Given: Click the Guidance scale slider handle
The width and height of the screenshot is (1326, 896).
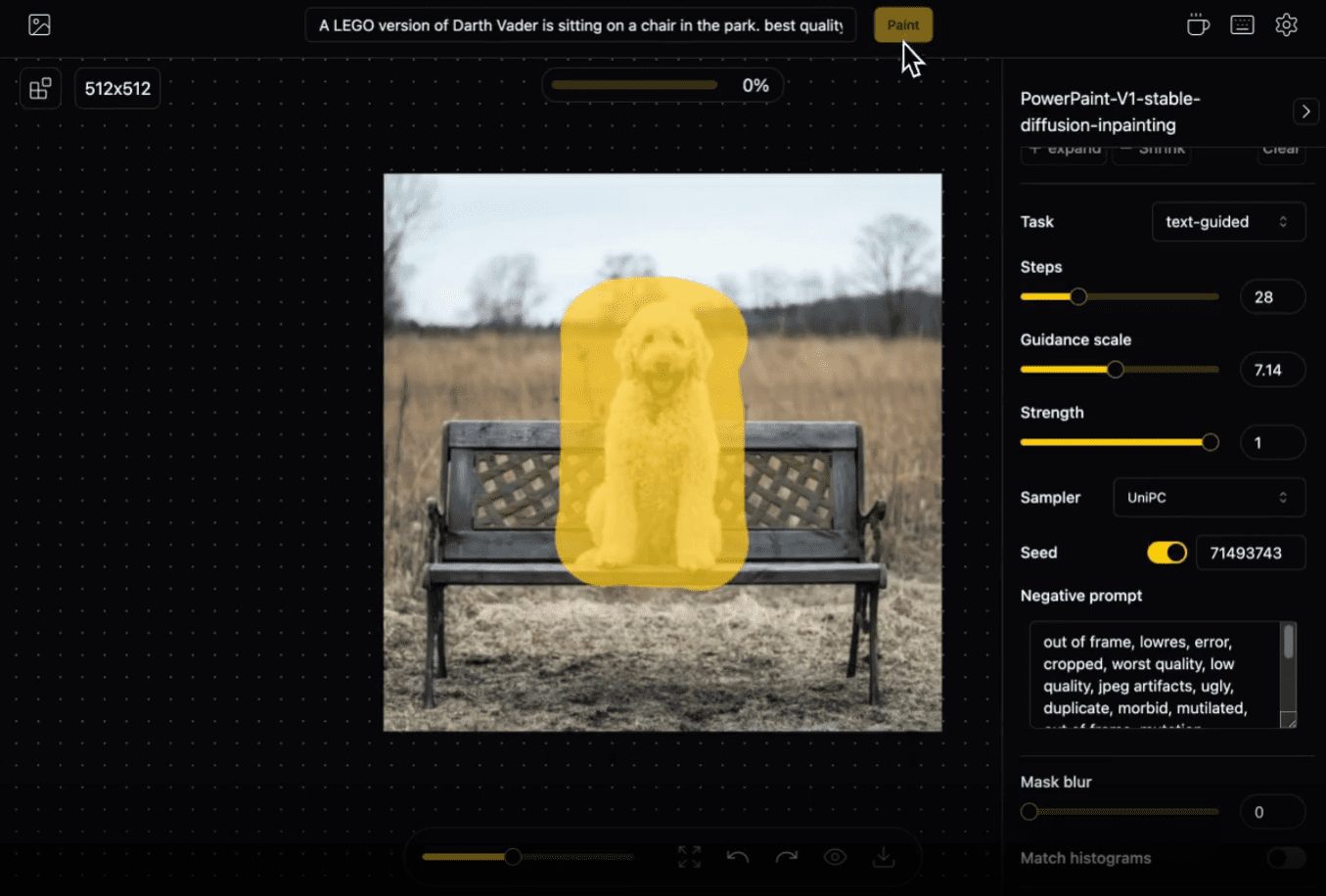Looking at the screenshot, I should pos(1115,370).
